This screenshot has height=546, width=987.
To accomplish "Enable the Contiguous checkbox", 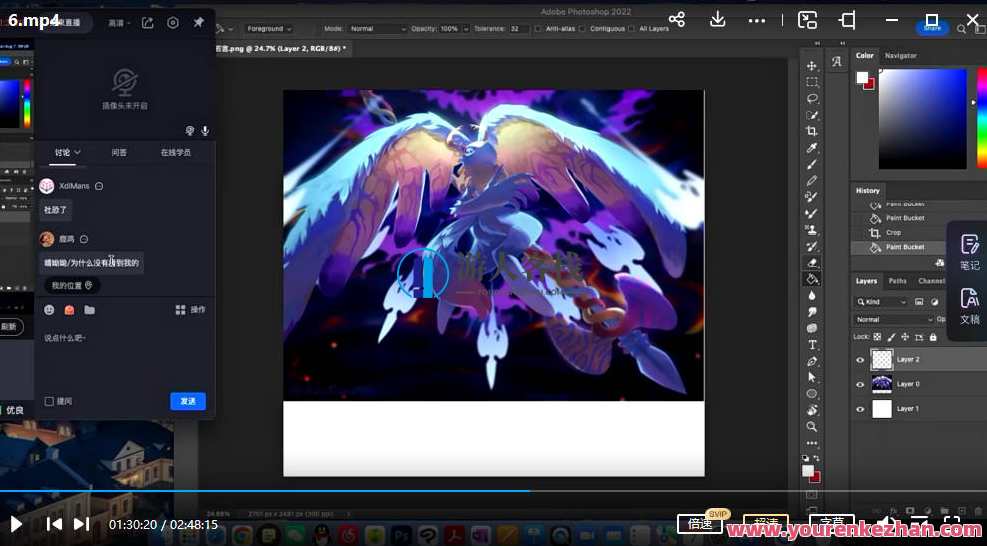I will (x=583, y=29).
